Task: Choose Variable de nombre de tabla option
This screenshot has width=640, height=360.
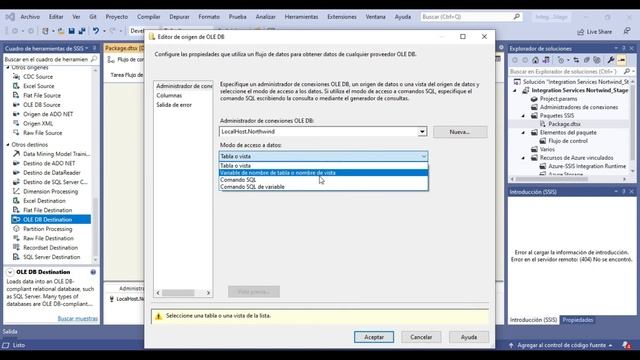Action: pos(324,173)
